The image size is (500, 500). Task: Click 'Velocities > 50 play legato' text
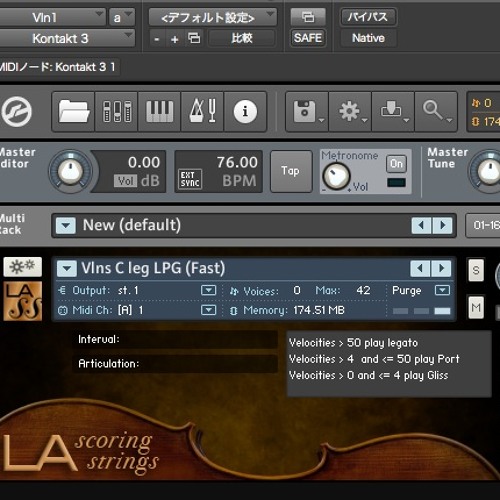tap(353, 343)
